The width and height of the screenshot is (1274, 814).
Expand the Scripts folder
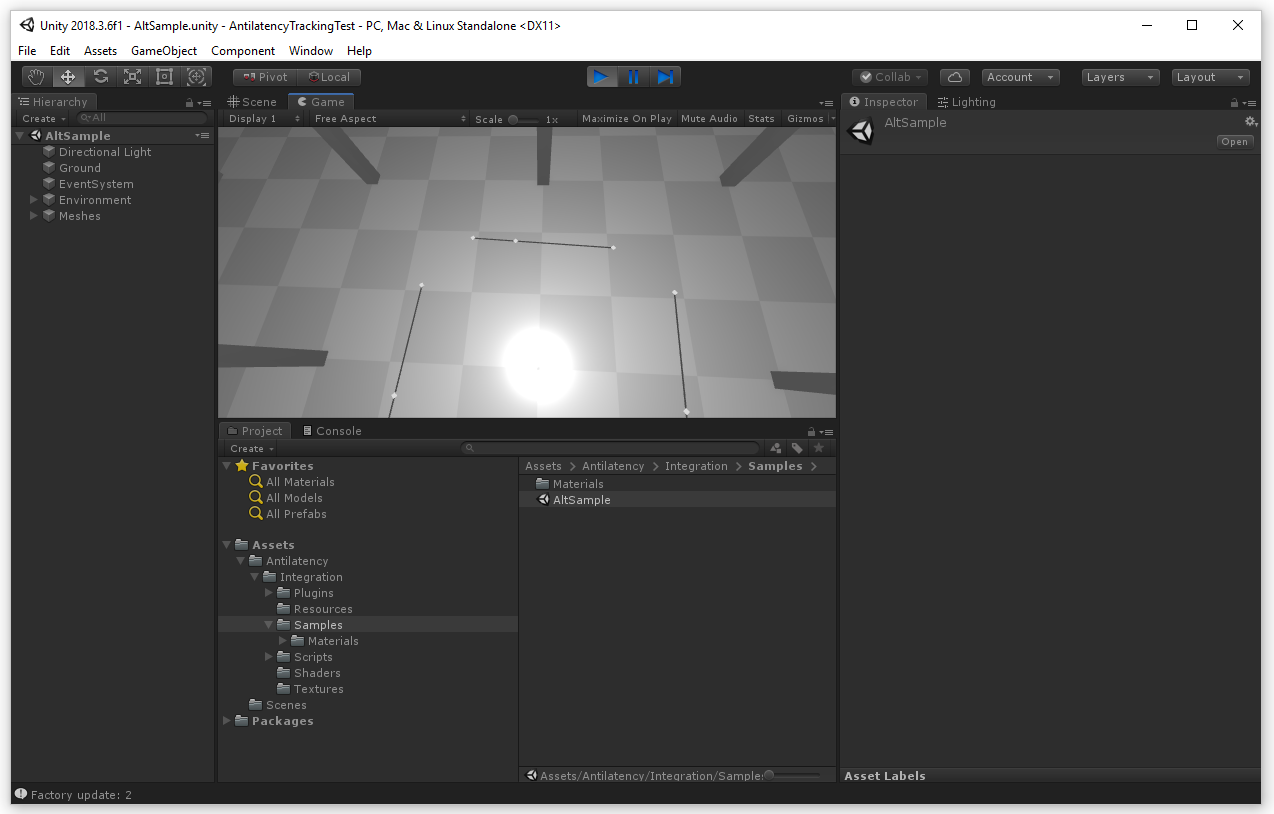pos(269,657)
